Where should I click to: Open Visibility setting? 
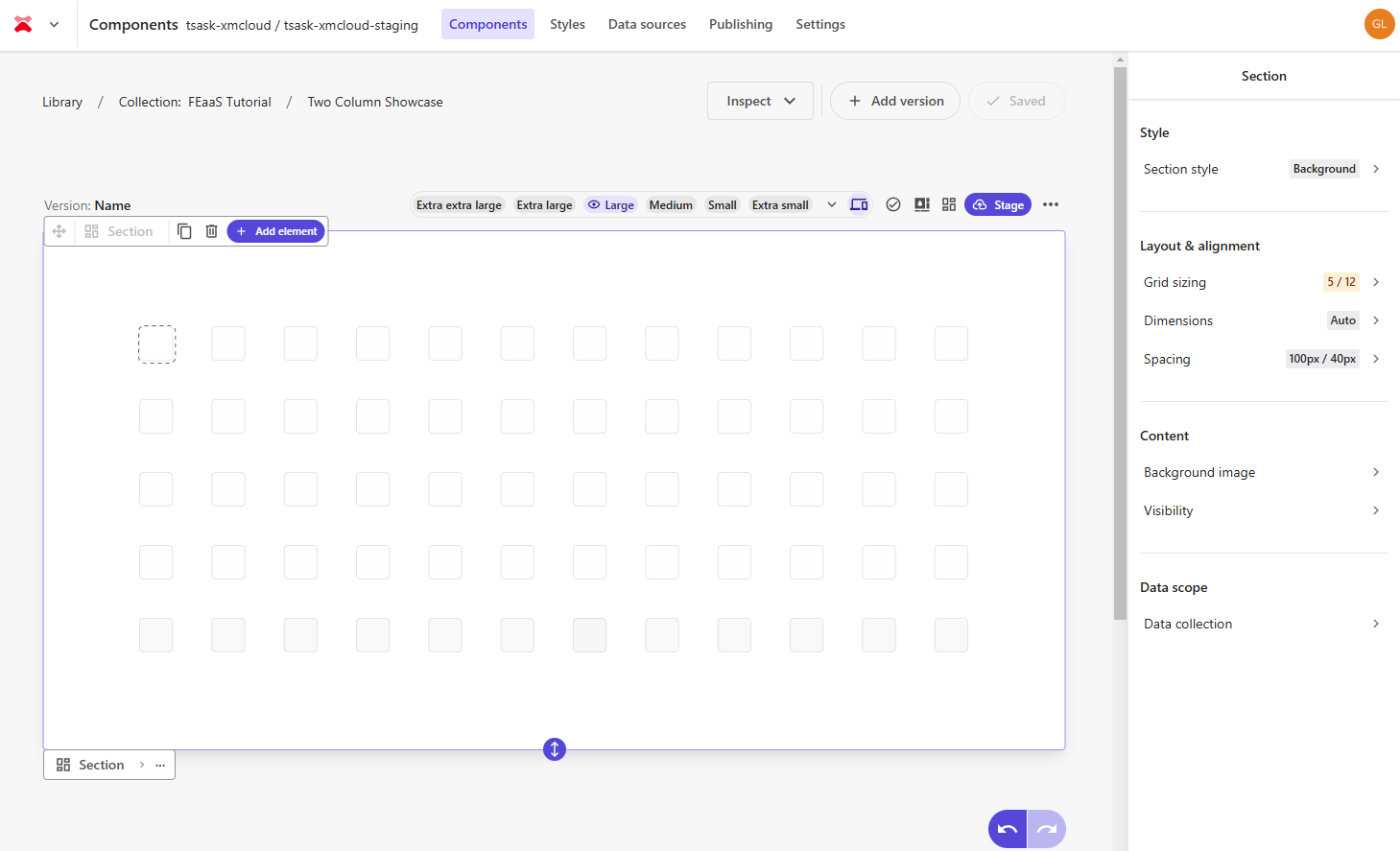pos(1264,510)
